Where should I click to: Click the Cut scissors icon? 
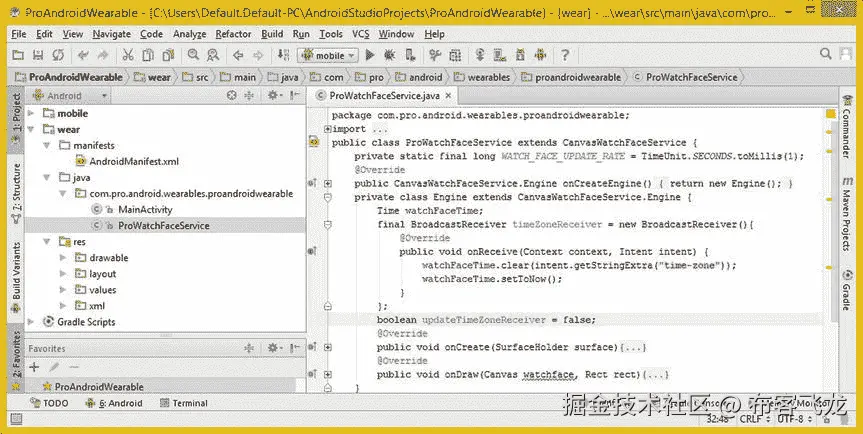pyautogui.click(x=128, y=55)
